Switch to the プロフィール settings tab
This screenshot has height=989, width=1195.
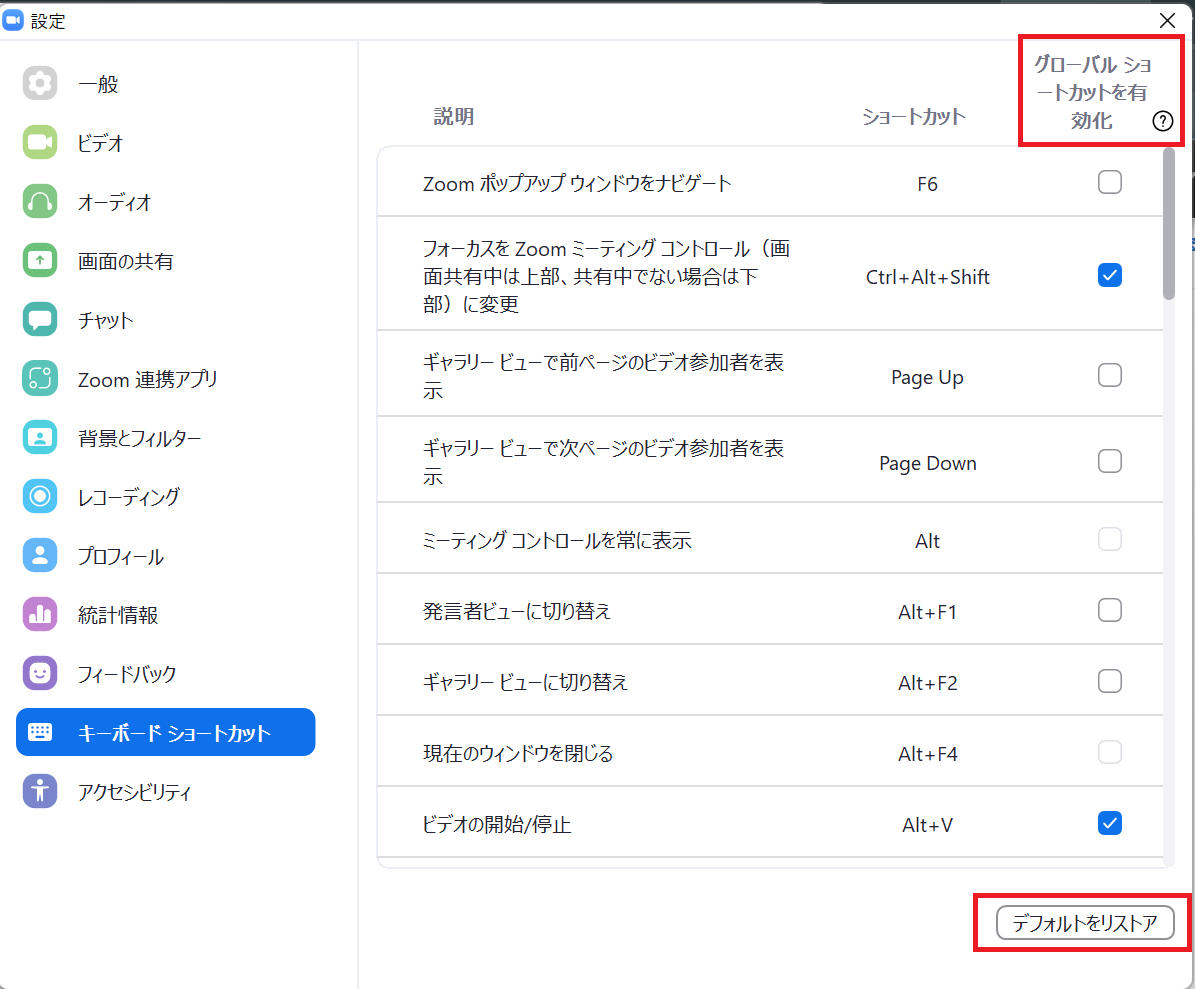[120, 556]
